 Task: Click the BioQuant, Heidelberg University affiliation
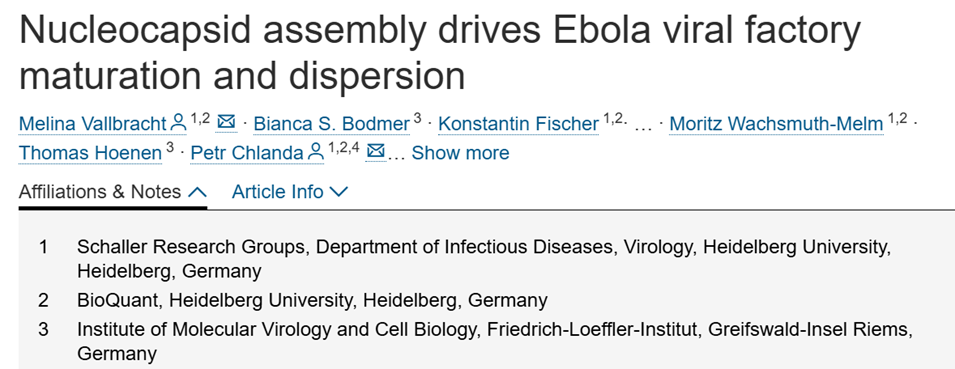coord(312,300)
